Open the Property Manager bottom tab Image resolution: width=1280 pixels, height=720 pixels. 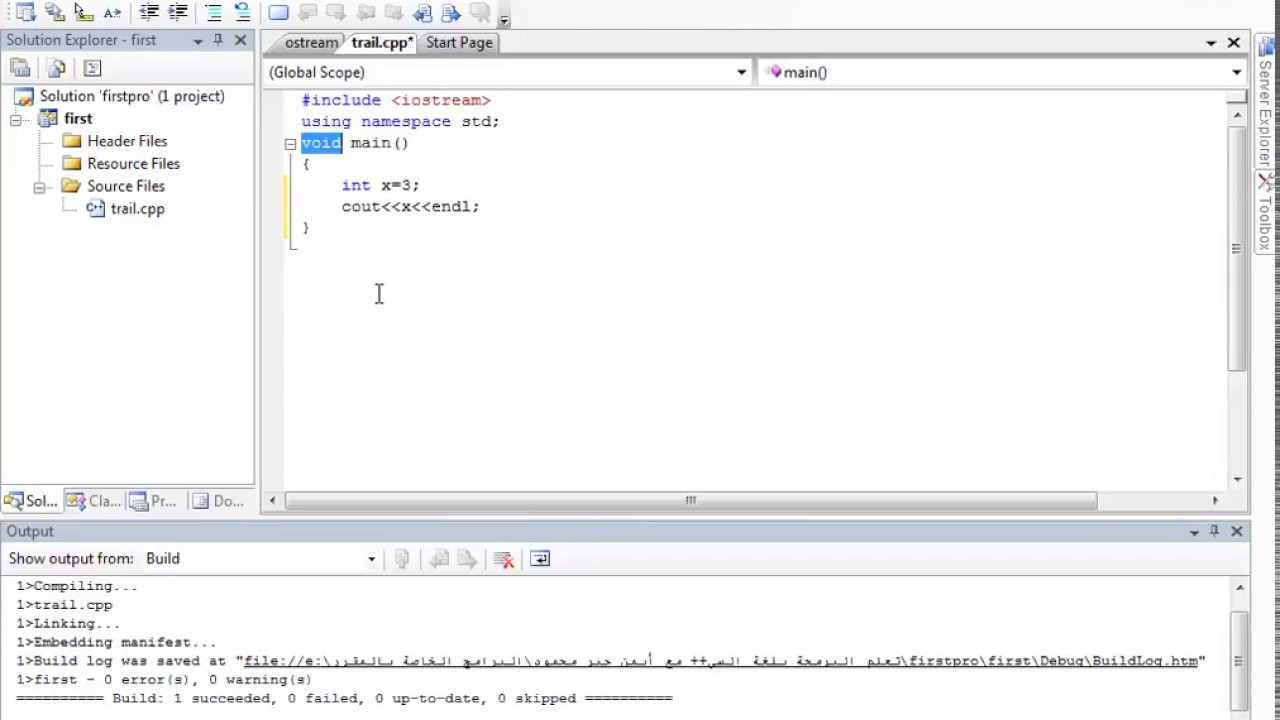(x=153, y=501)
